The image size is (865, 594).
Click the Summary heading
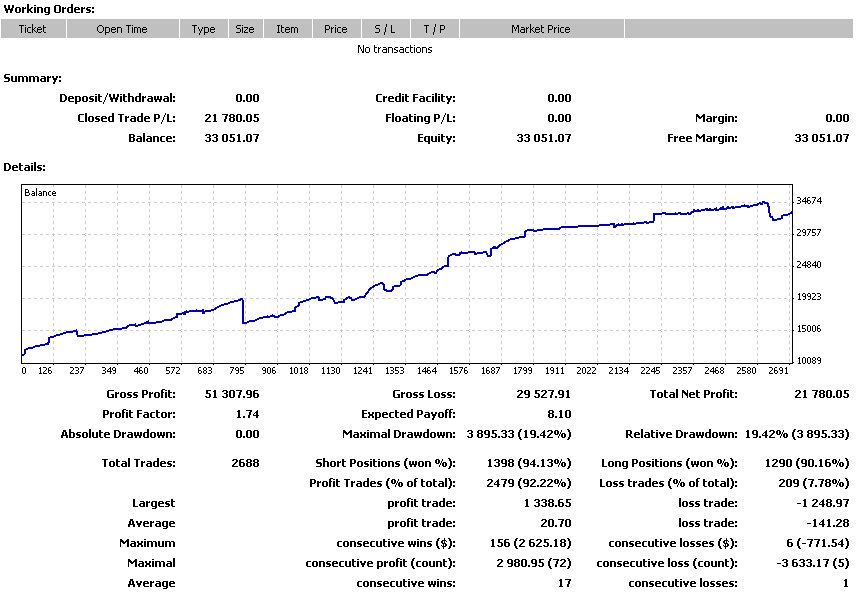(x=33, y=78)
